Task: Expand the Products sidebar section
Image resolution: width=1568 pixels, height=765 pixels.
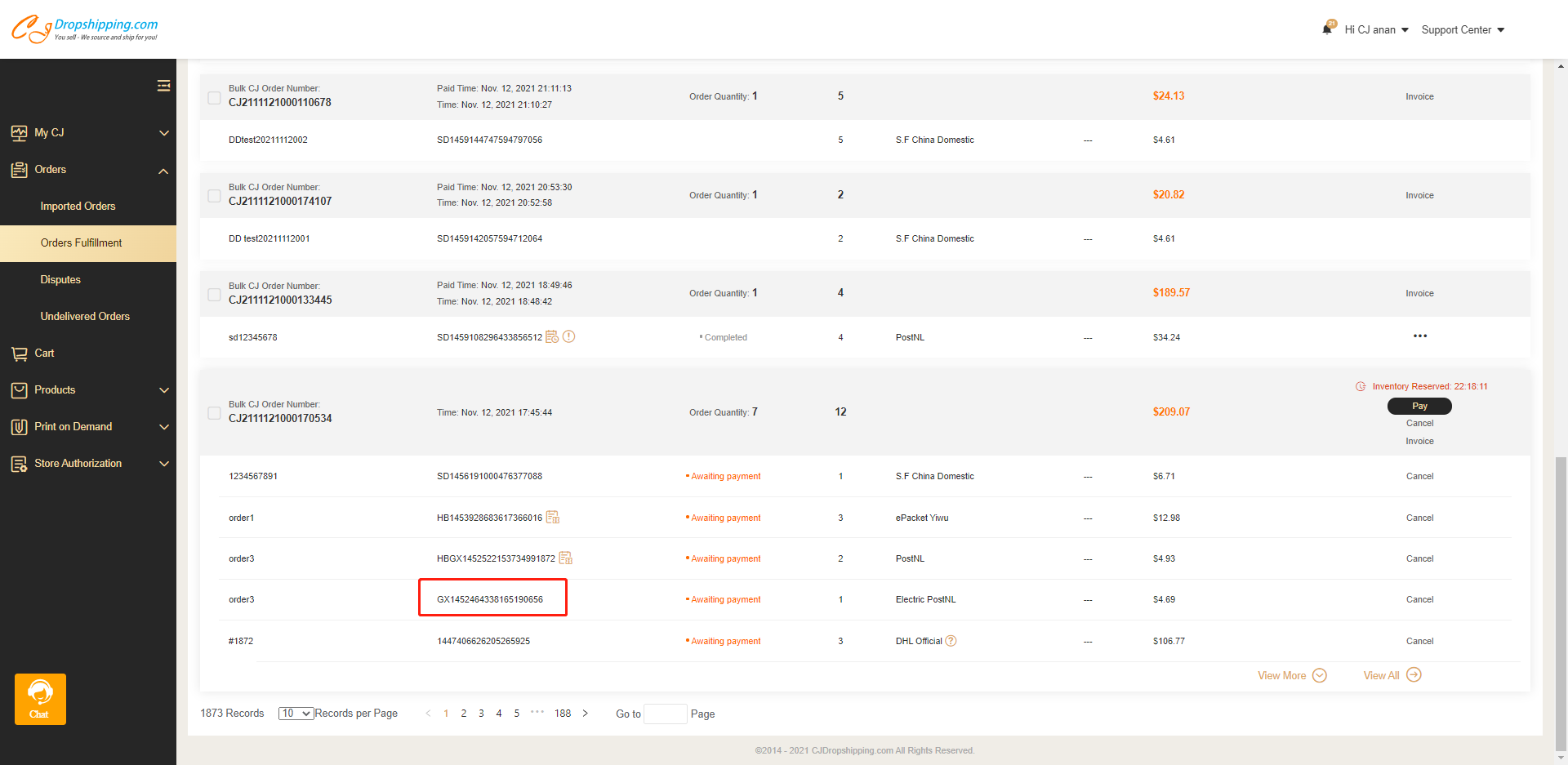Action: tap(88, 390)
